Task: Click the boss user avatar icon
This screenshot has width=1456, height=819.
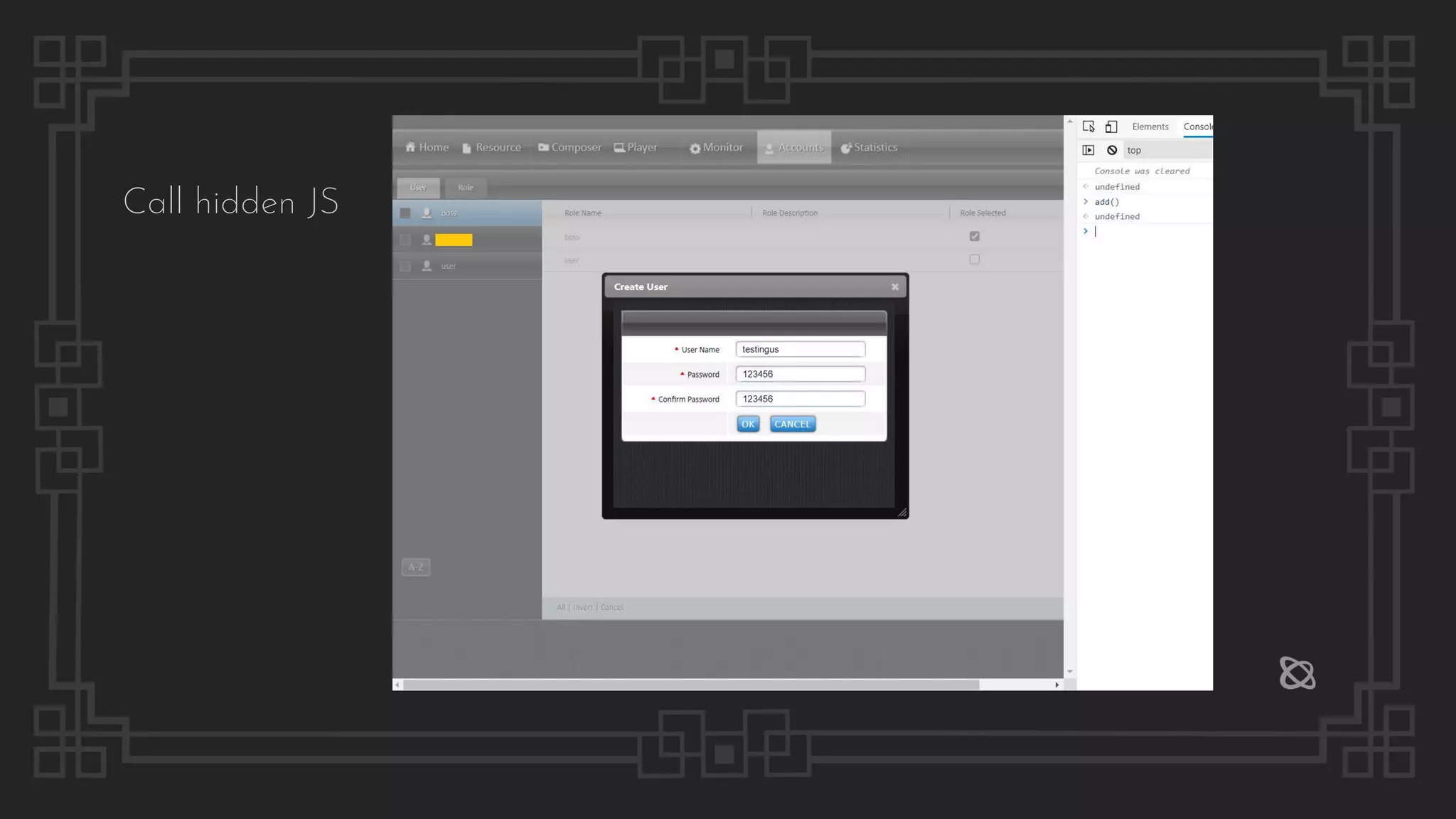Action: [427, 213]
